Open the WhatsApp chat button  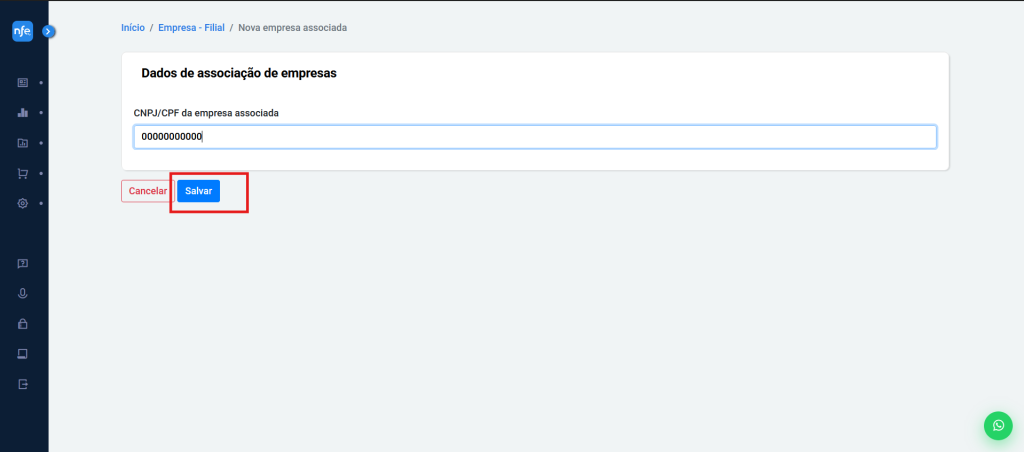(x=998, y=425)
